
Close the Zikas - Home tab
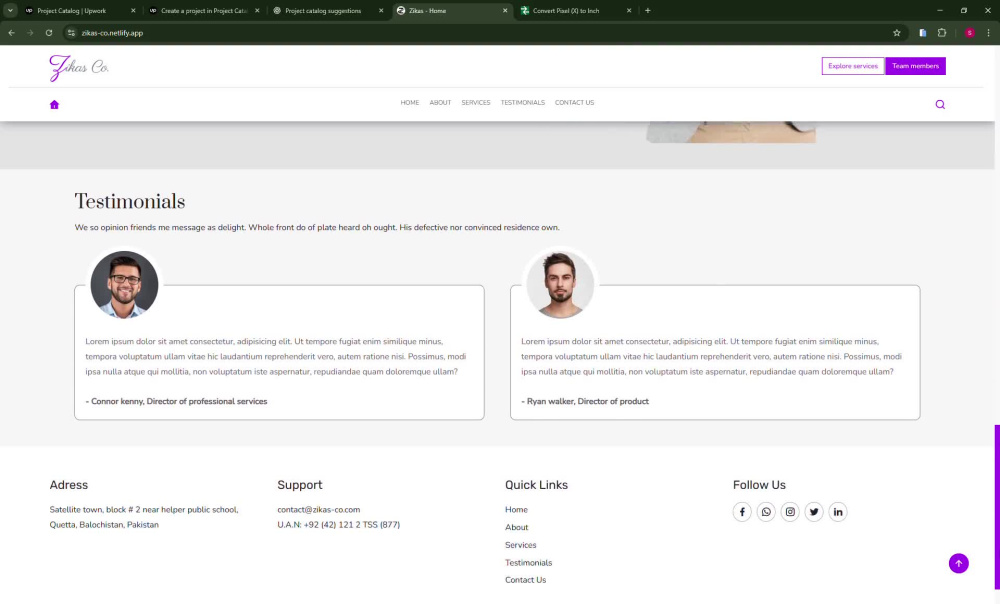click(505, 11)
